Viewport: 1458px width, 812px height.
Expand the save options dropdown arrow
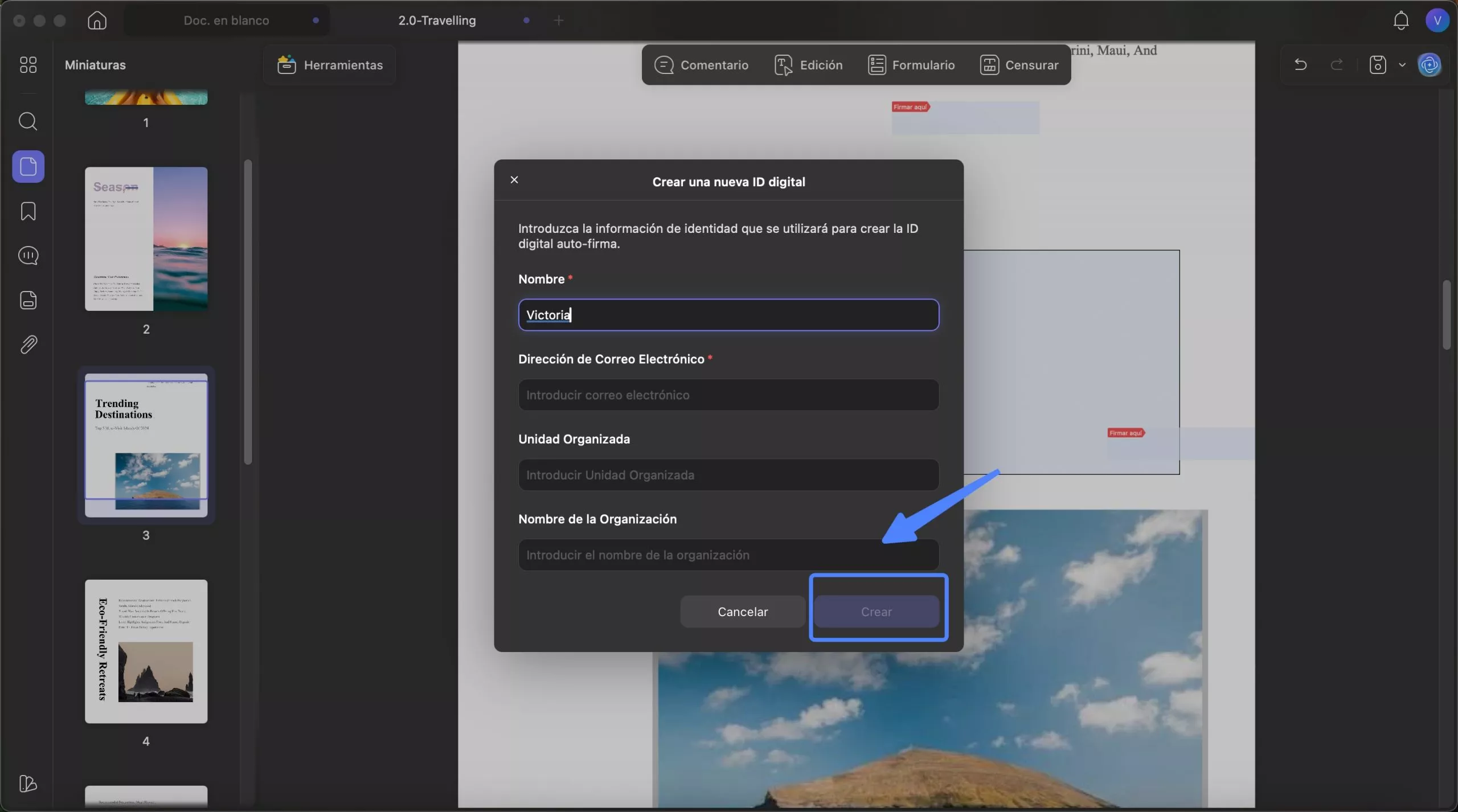coord(1402,65)
